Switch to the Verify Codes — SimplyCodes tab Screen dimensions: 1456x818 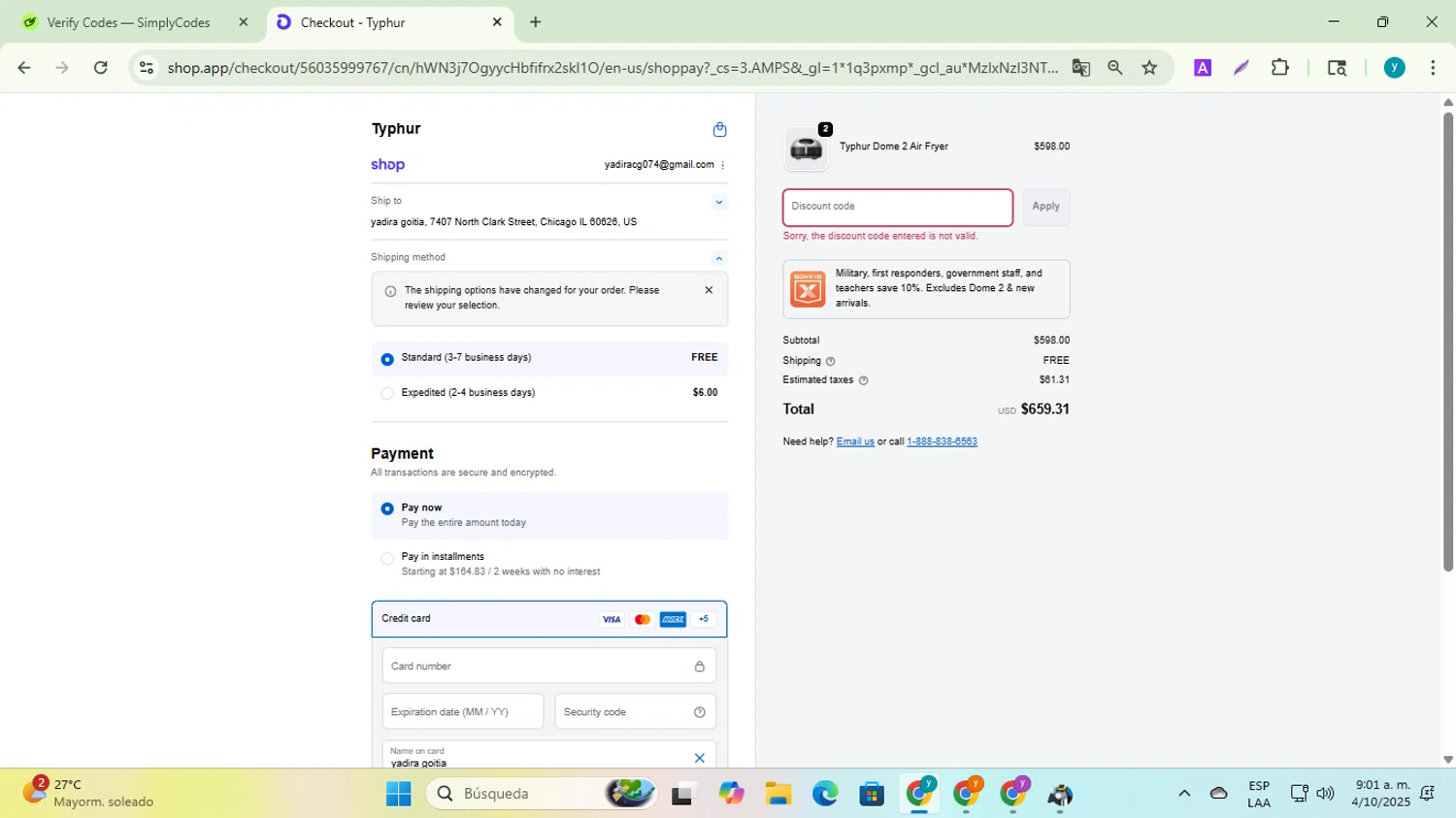click(x=128, y=22)
